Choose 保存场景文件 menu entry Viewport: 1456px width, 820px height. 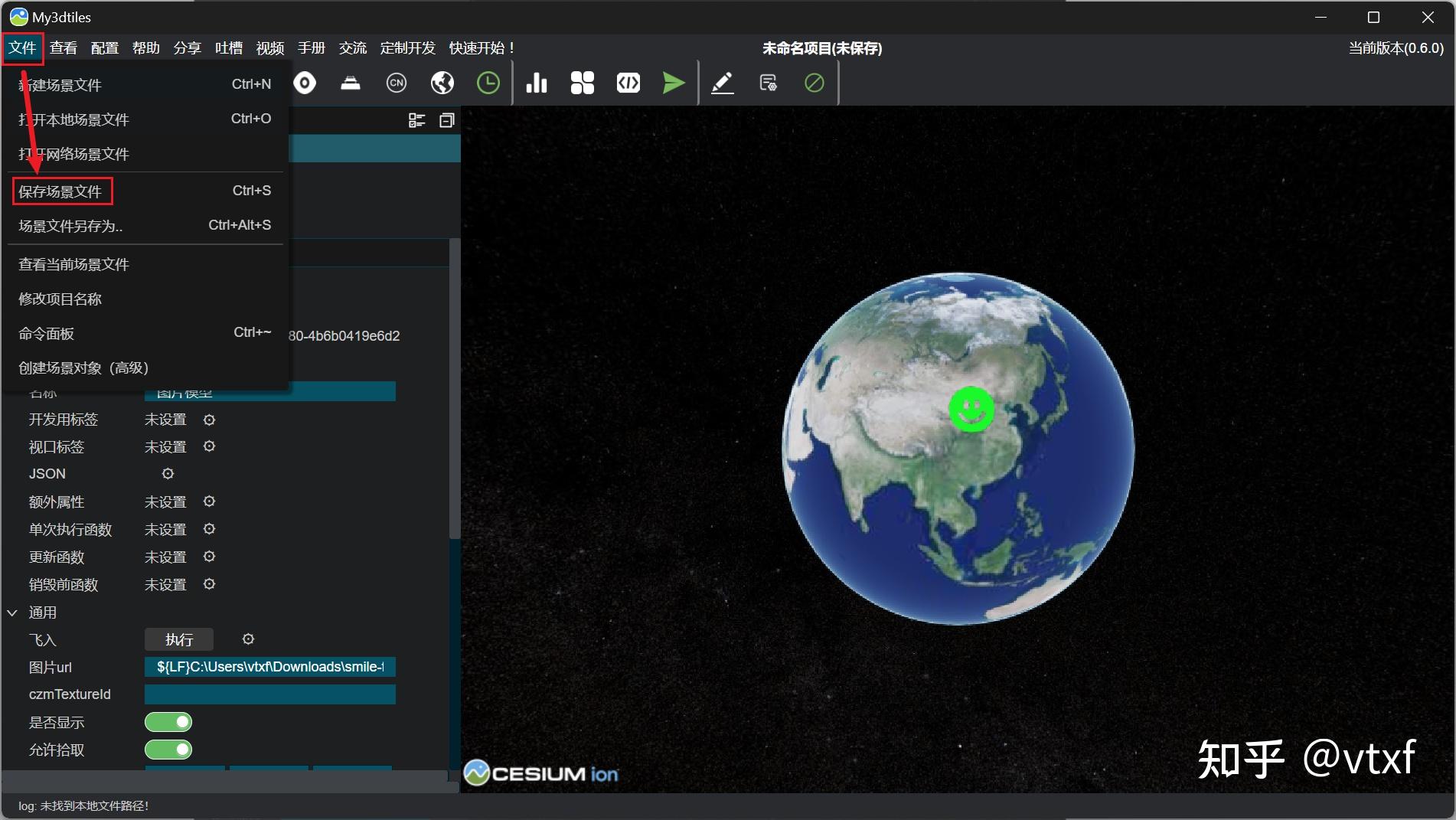coord(145,191)
